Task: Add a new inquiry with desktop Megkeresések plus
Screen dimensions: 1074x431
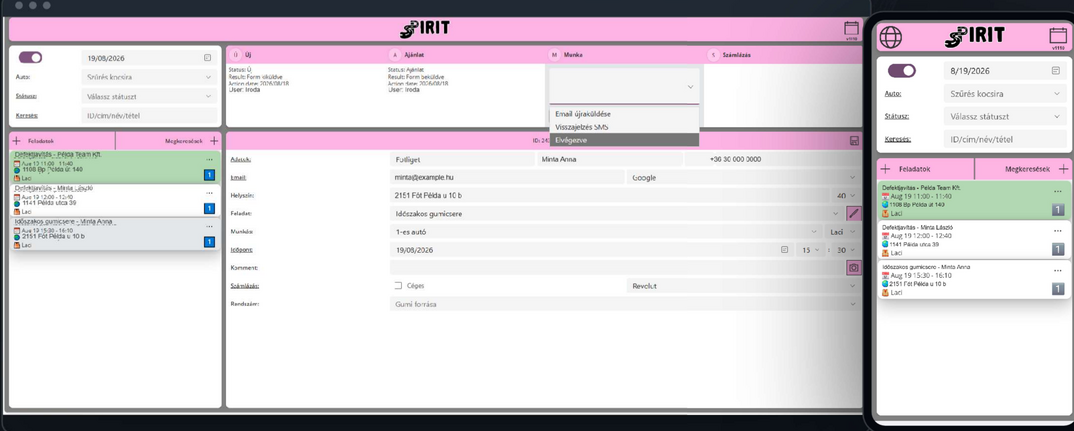Action: tap(214, 140)
